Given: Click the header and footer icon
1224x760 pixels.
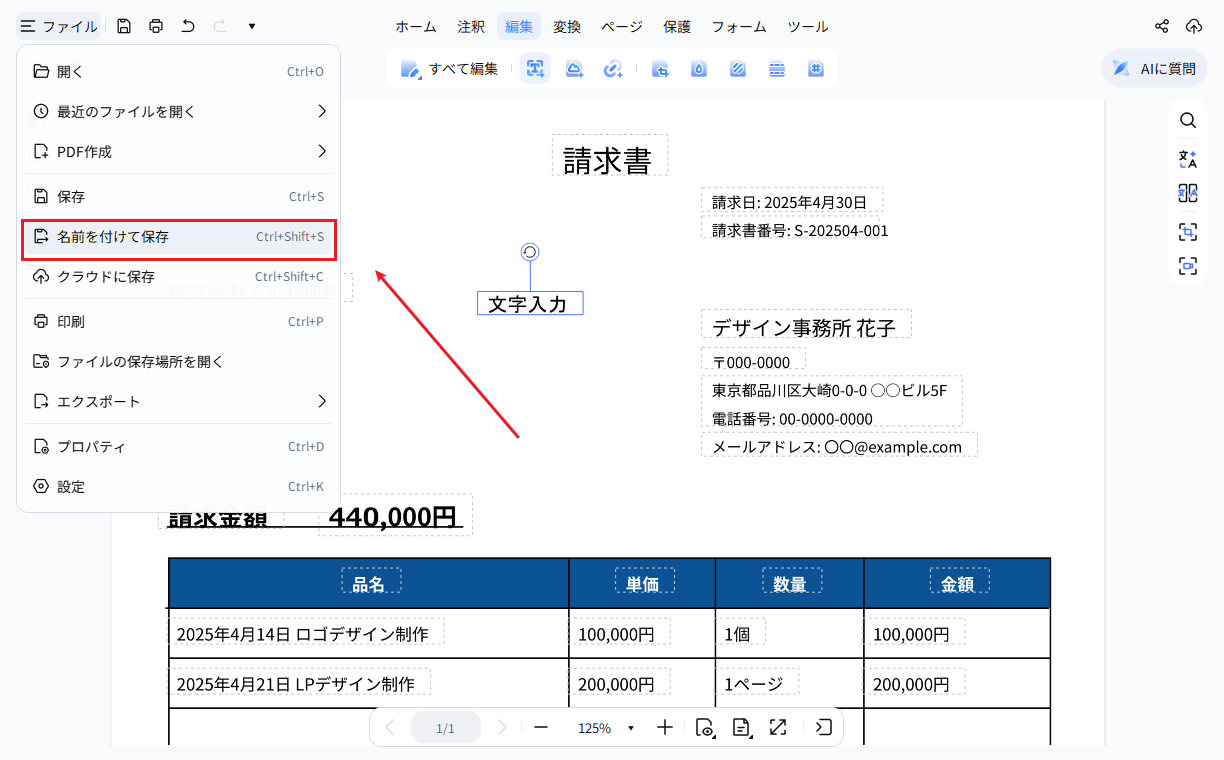Looking at the screenshot, I should tap(777, 69).
